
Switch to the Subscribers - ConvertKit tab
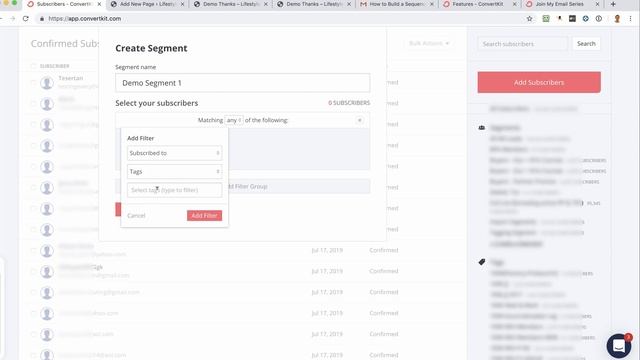tap(64, 4)
